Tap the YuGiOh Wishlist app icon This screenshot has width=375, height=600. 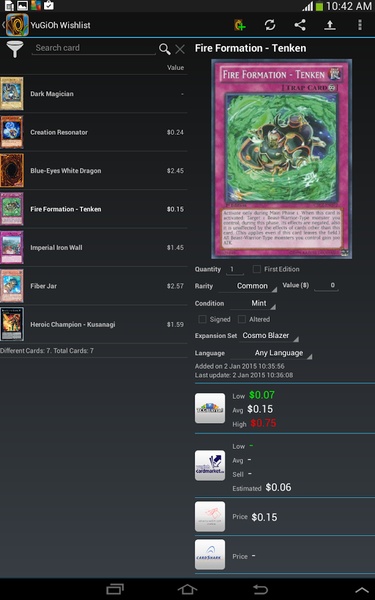coord(17,25)
